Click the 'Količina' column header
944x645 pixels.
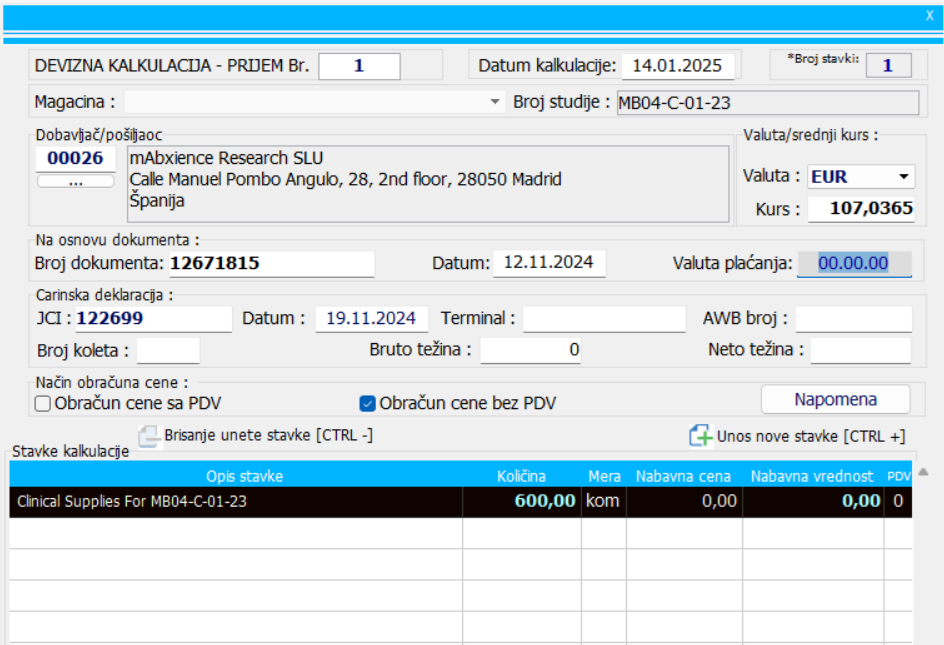(521, 476)
